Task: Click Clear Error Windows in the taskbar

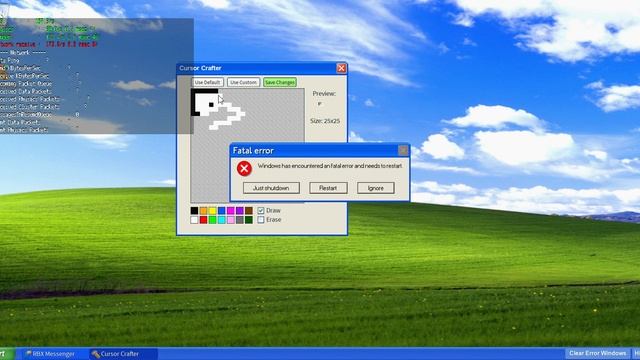Action: pos(597,353)
